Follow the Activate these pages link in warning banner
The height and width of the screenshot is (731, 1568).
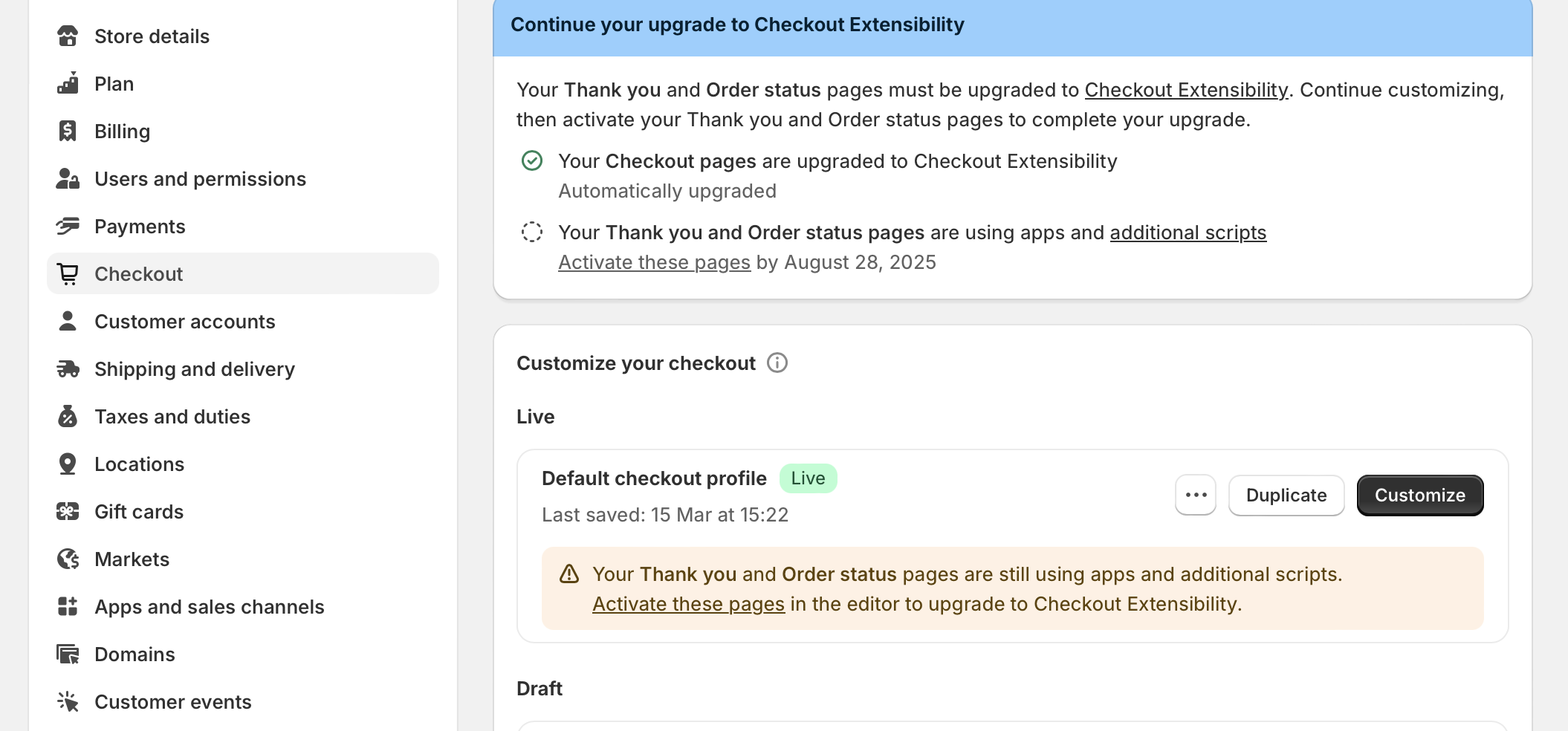pyautogui.click(x=688, y=604)
